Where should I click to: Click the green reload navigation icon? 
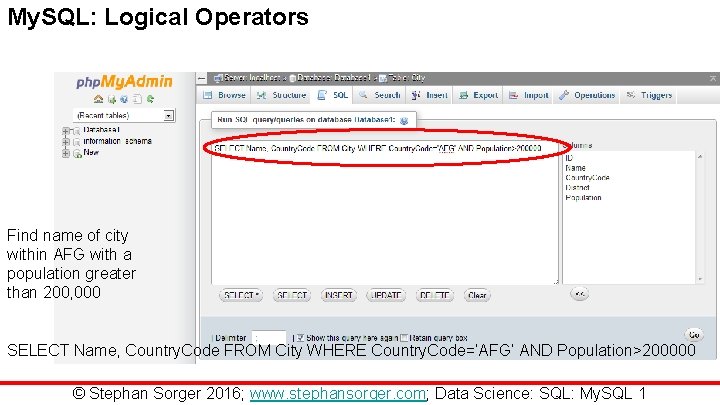pos(150,99)
